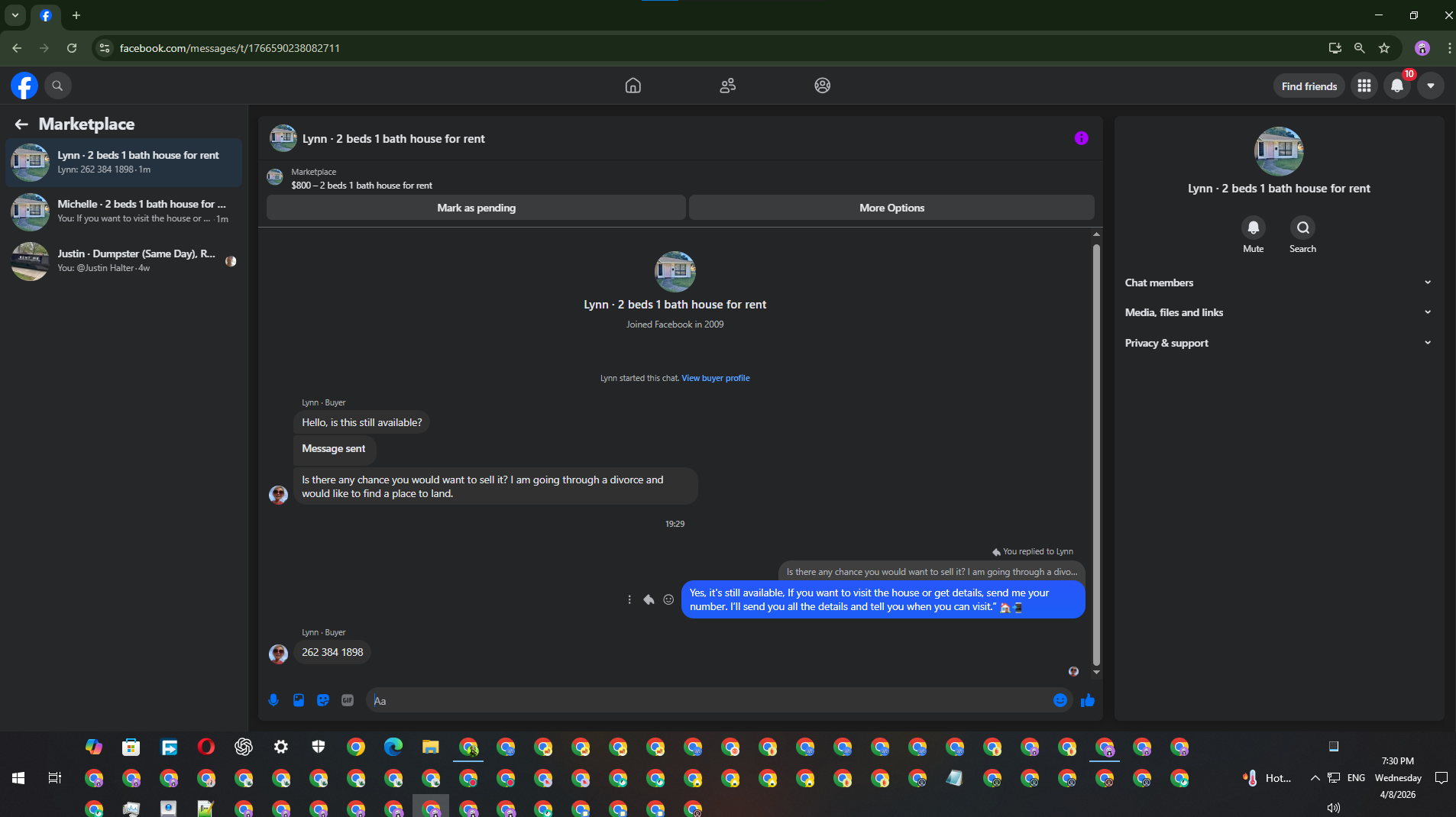Click View buyer profile link
This screenshot has width=1456, height=817.
point(715,378)
